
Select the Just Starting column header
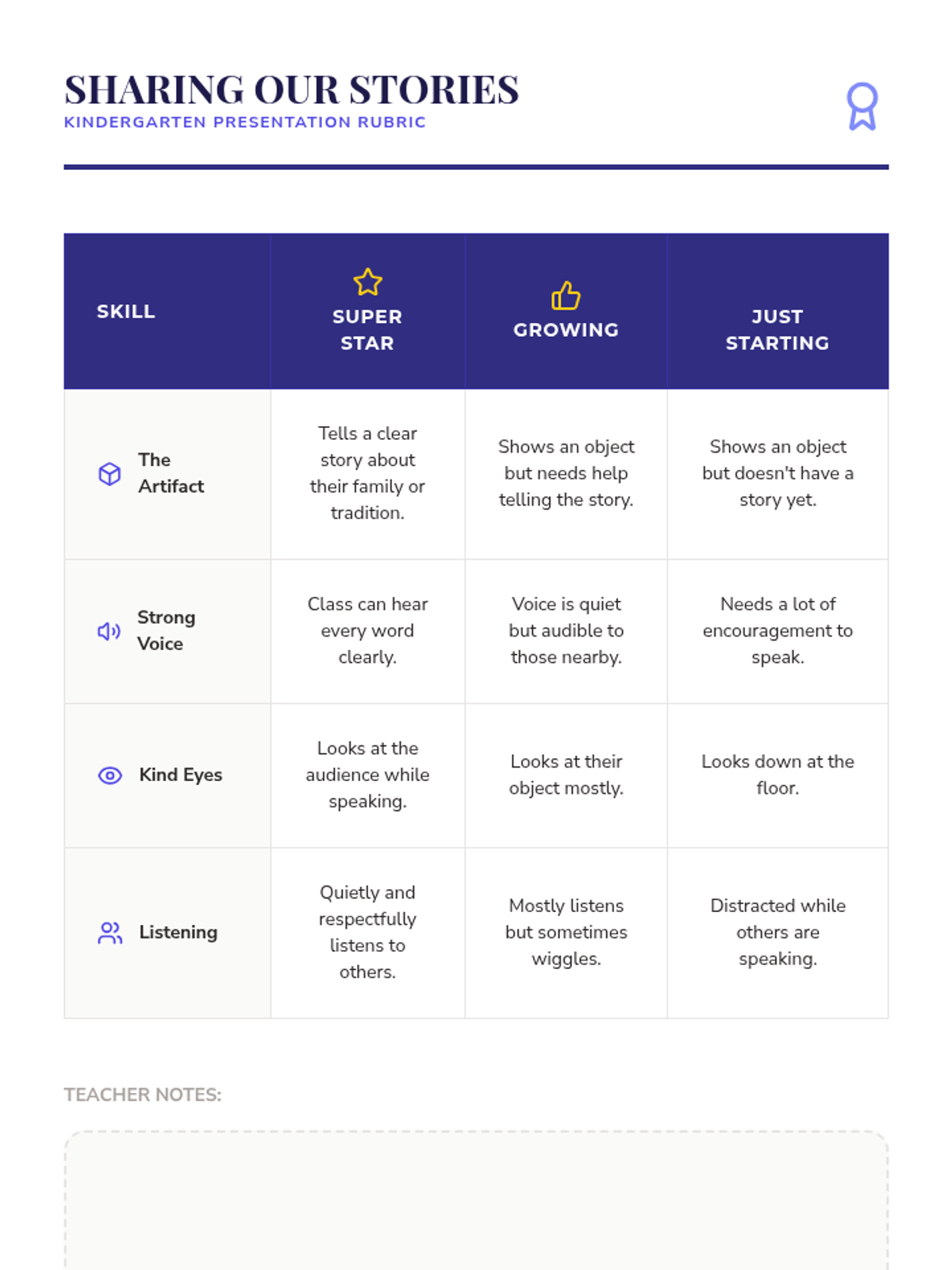[x=777, y=329]
